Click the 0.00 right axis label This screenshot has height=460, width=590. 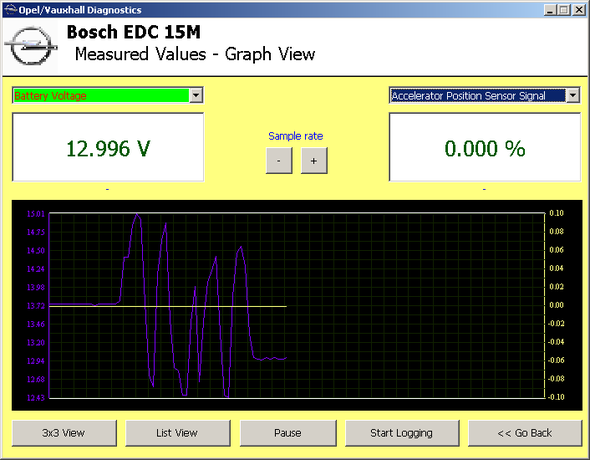coord(557,305)
